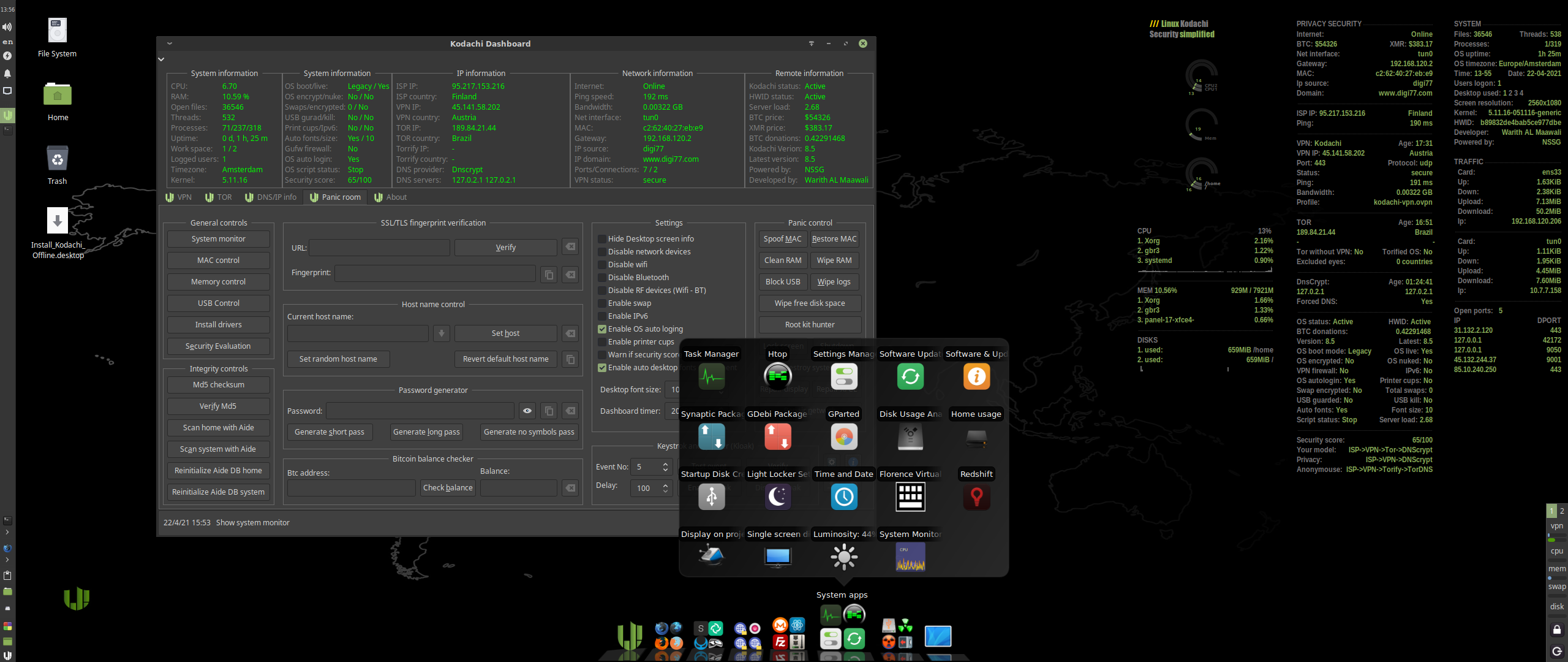The image size is (1568, 662).
Task: Click the arrow beside current host name field
Action: (441, 333)
